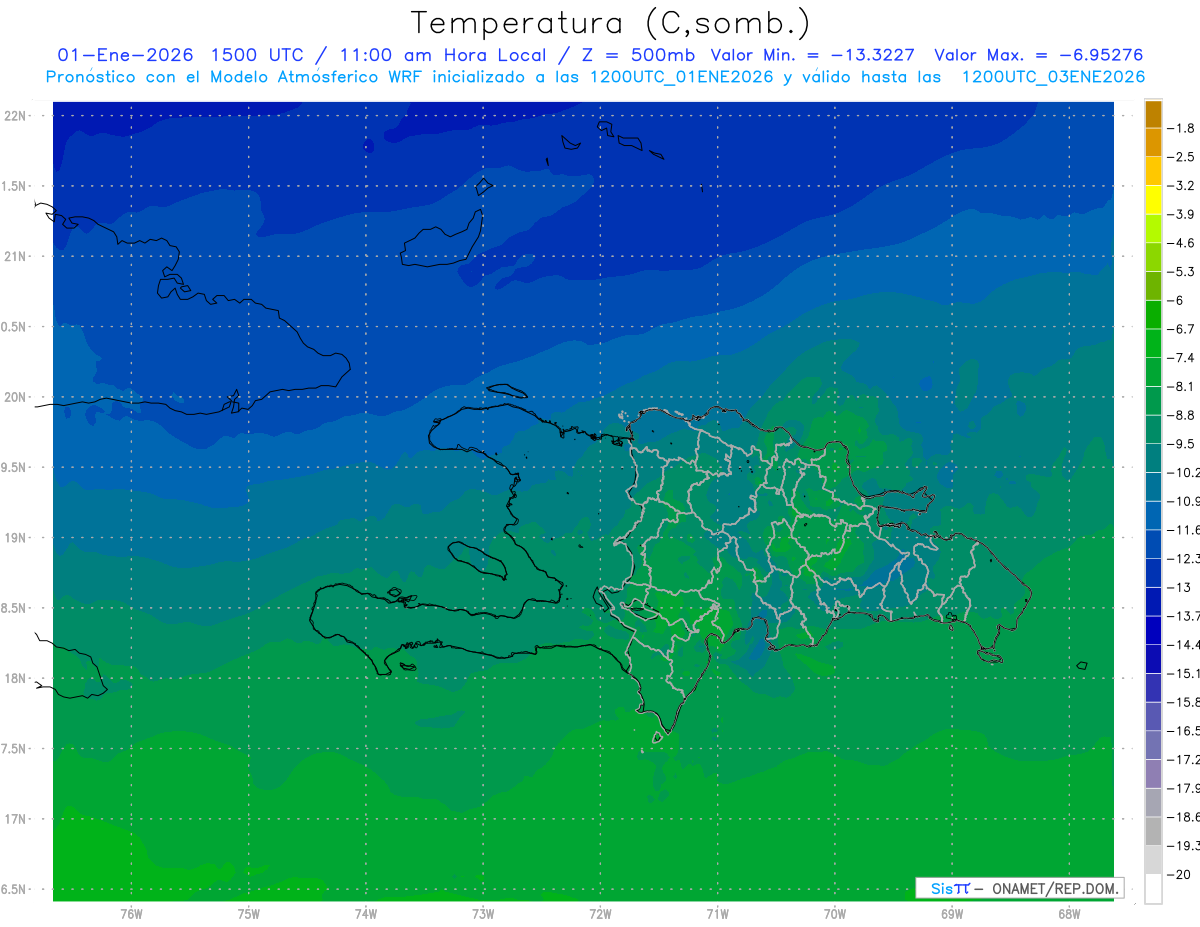Click the "74W" longitude label
Viewport: 1200px width, 927px height.
(366, 914)
